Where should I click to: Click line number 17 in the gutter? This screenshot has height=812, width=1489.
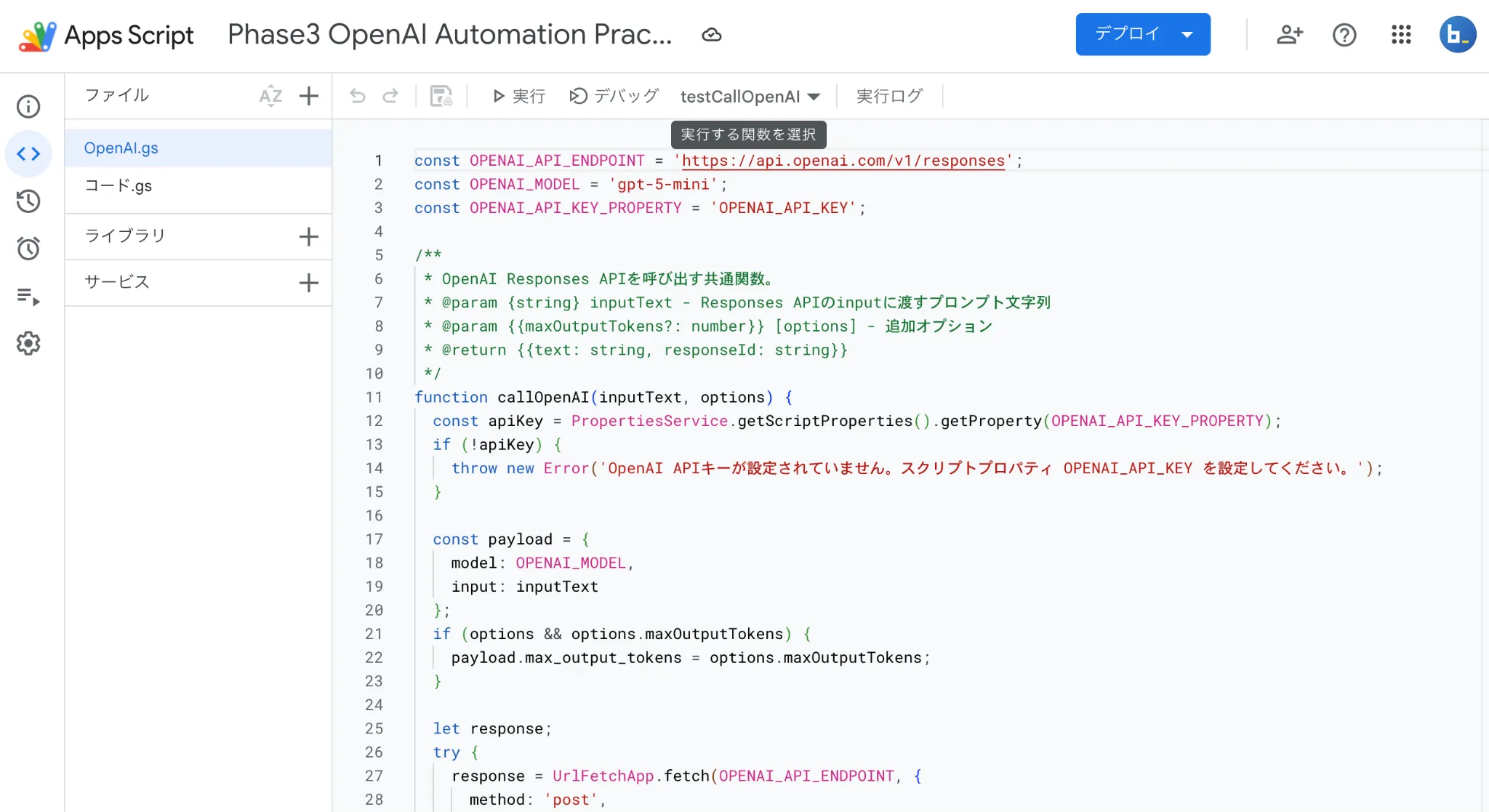point(374,539)
